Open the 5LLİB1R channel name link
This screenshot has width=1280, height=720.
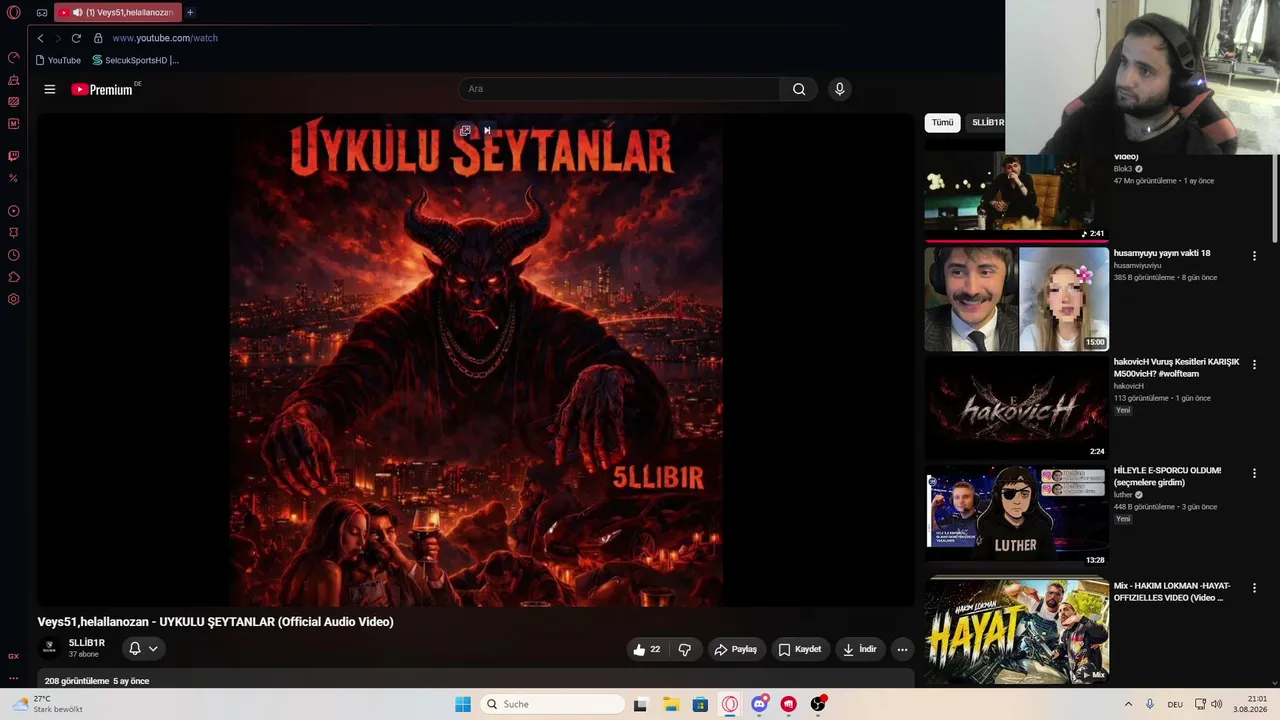tap(87, 643)
